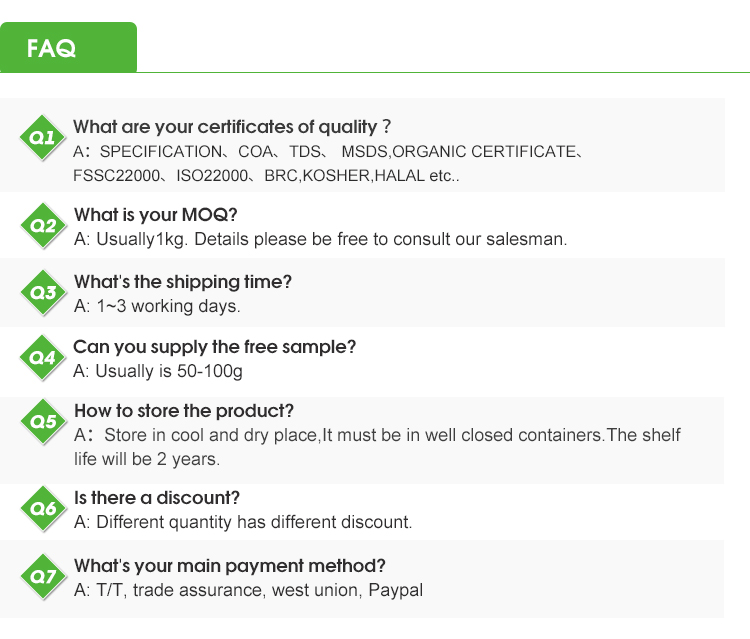
Task: Click the green Q7 diamond icon
Action: click(43, 577)
